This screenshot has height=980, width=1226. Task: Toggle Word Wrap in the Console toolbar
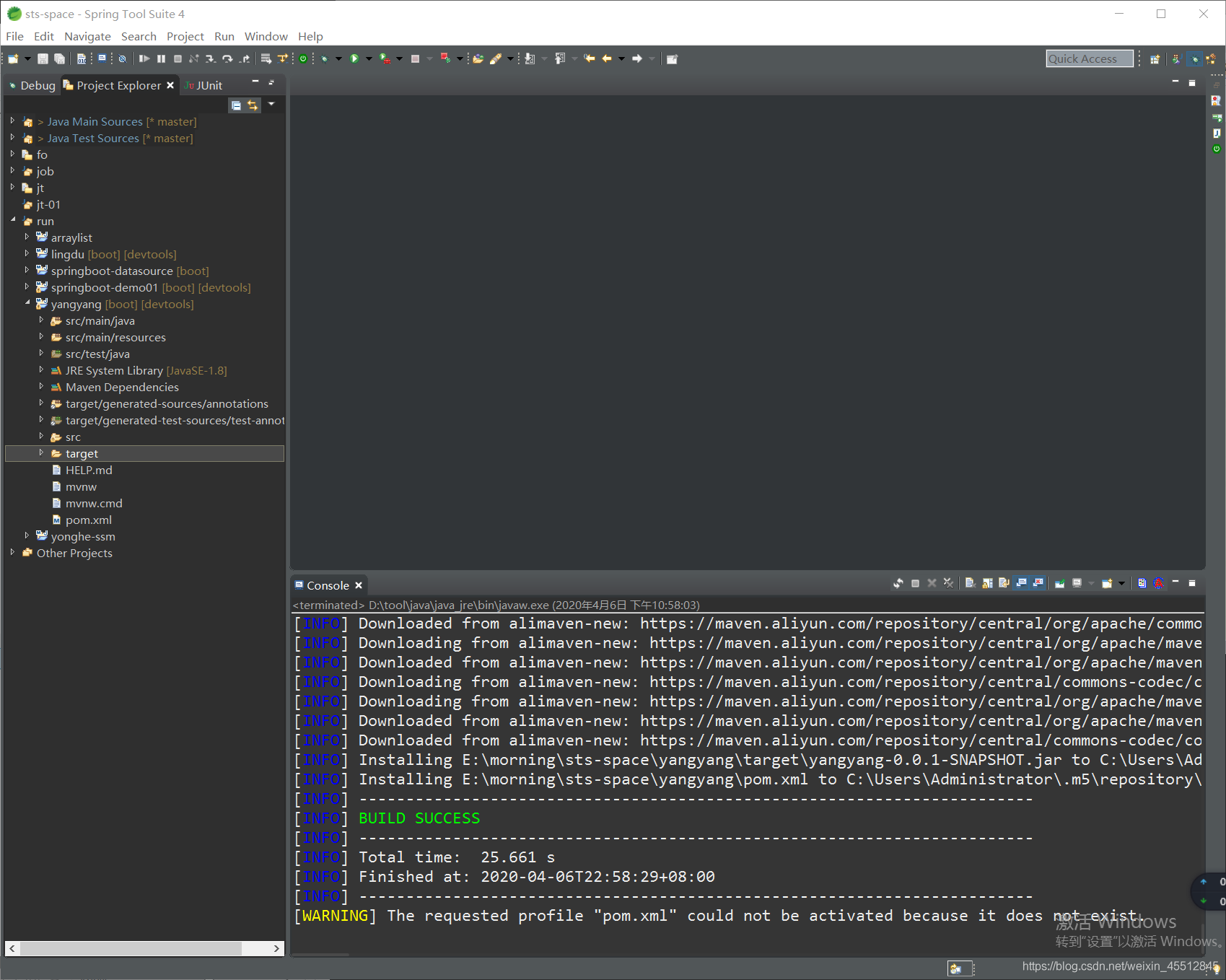click(x=1004, y=583)
